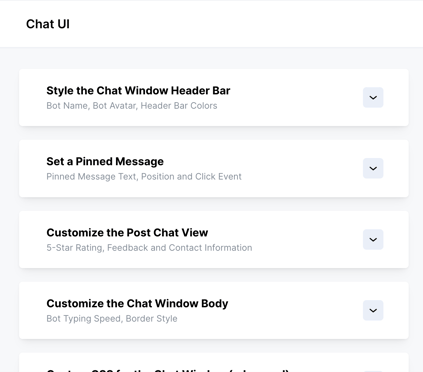
Task: Click empty space inside the Post Chat View card
Action: pyautogui.click(x=300, y=239)
